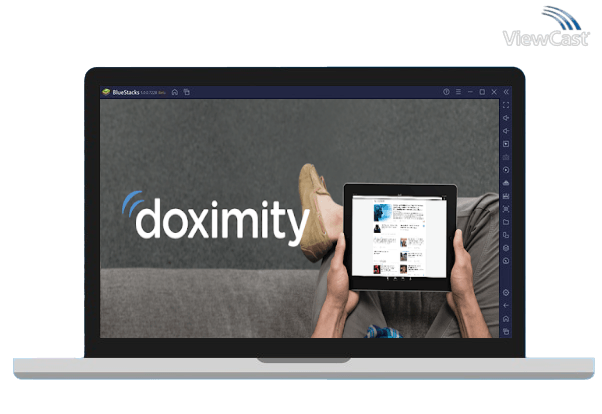Open the media manager folder icon

(x=506, y=222)
